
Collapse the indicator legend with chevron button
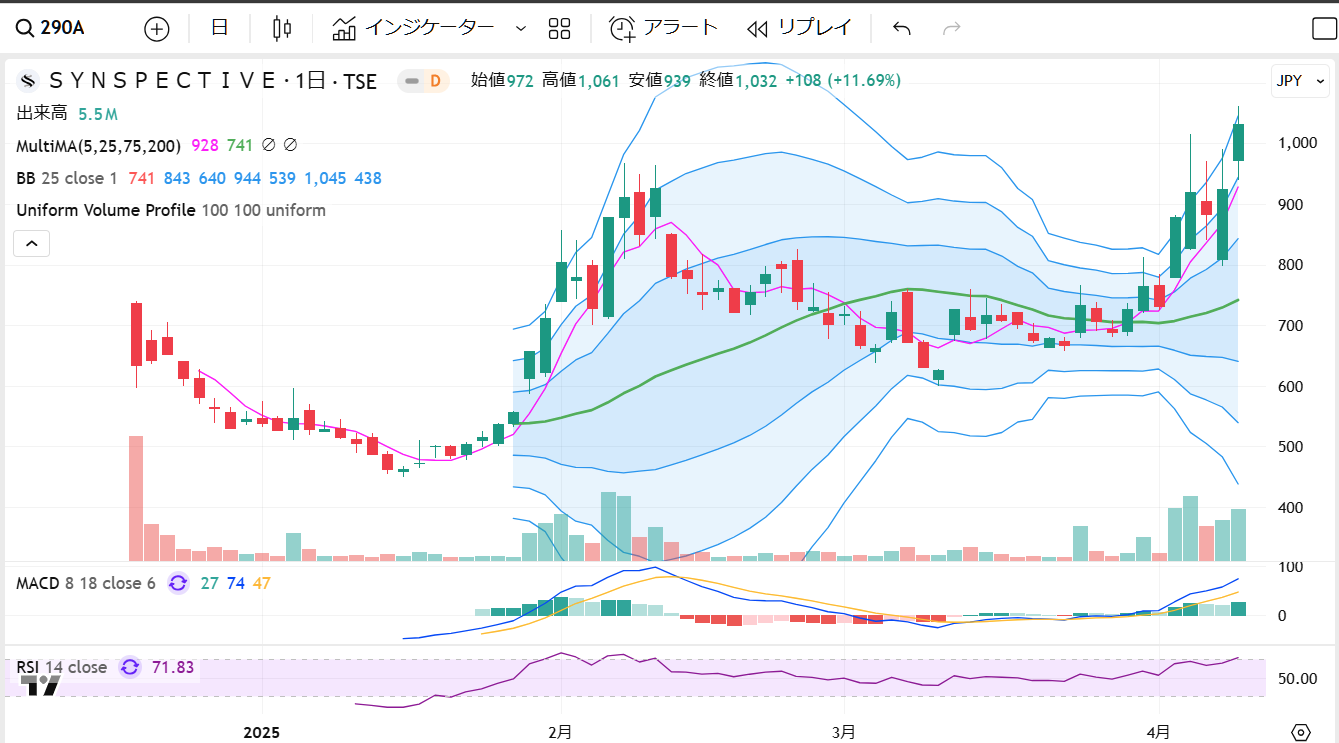tap(32, 243)
